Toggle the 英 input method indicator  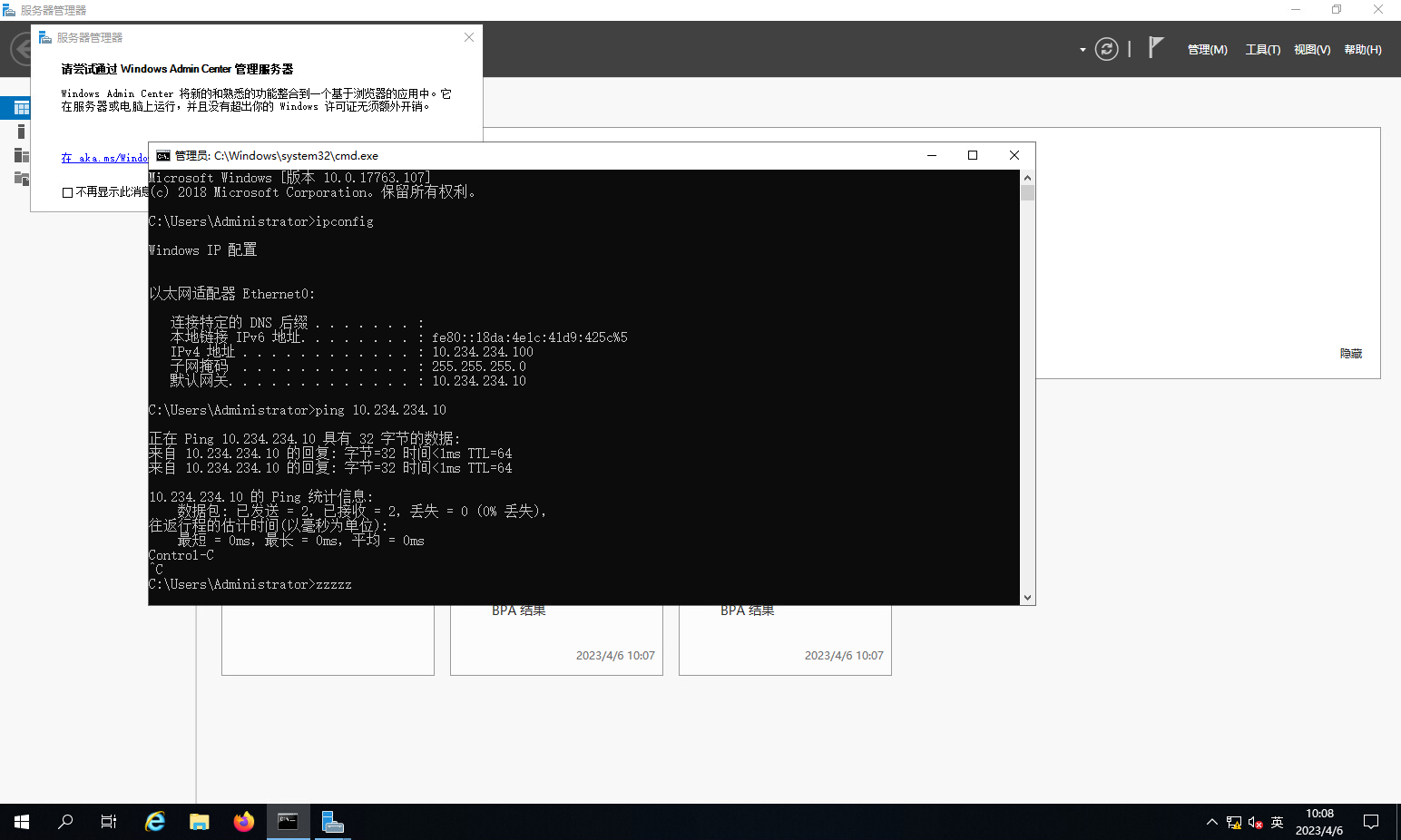click(1277, 822)
